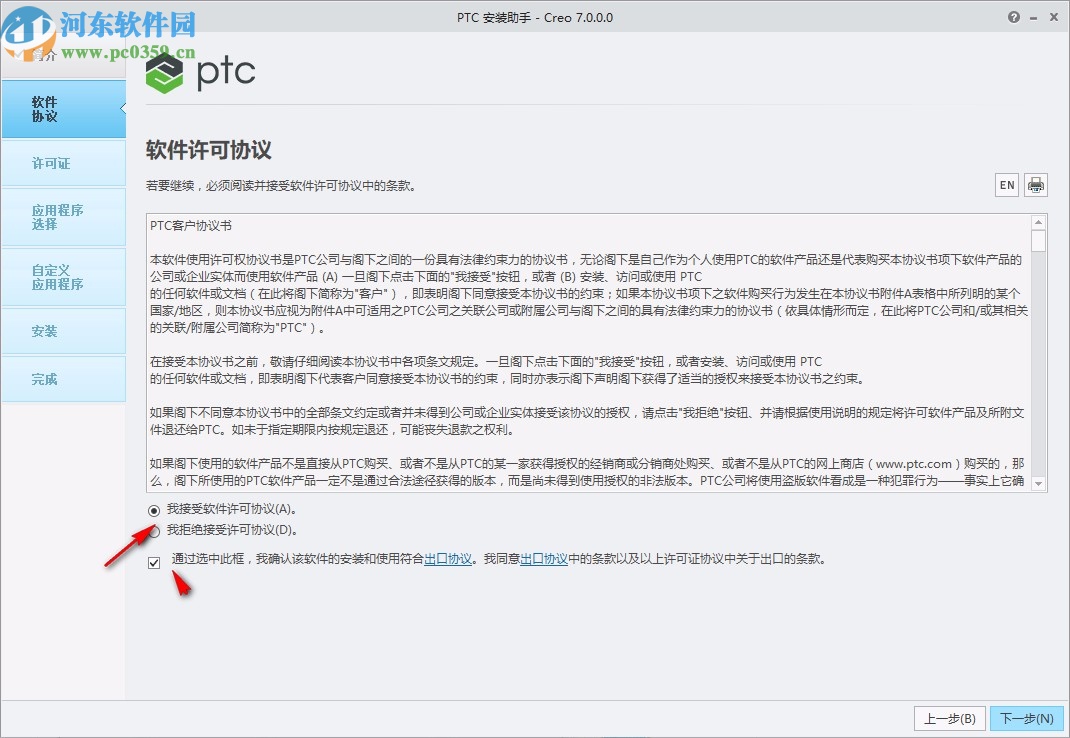The image size is (1070, 738).
Task: Uncheck the export agreement confirmation checkbox
Action: (x=153, y=563)
